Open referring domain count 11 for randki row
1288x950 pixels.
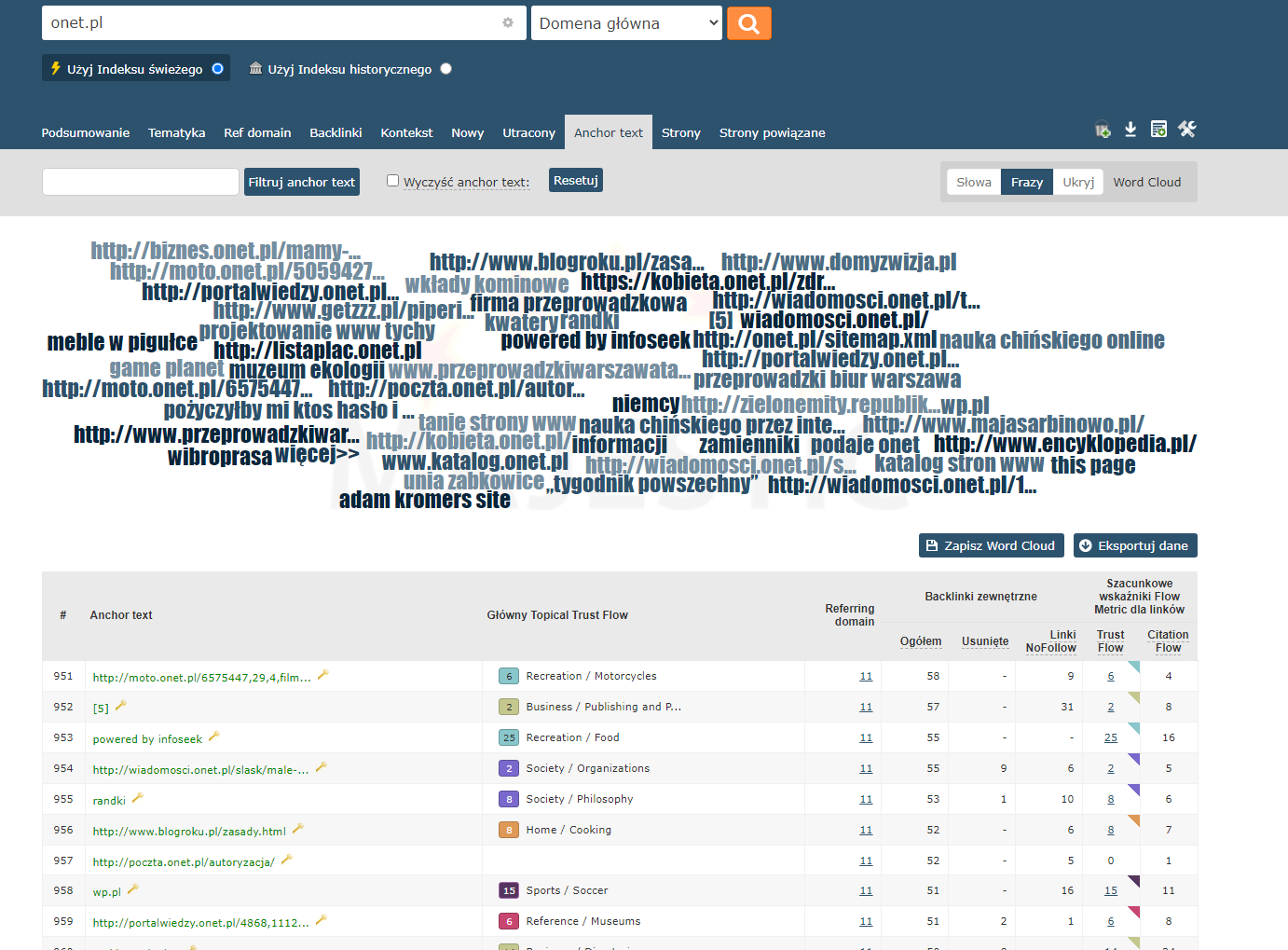coord(866,799)
